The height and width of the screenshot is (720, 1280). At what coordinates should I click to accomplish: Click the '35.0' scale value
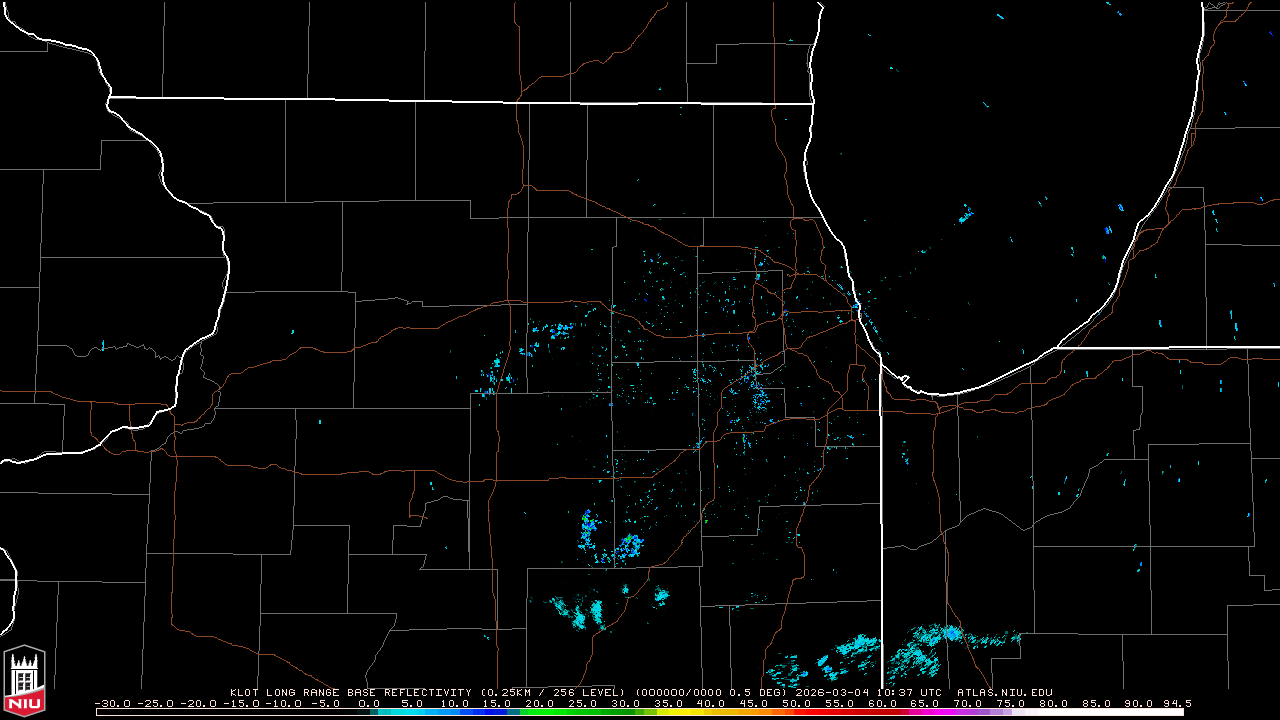(669, 703)
